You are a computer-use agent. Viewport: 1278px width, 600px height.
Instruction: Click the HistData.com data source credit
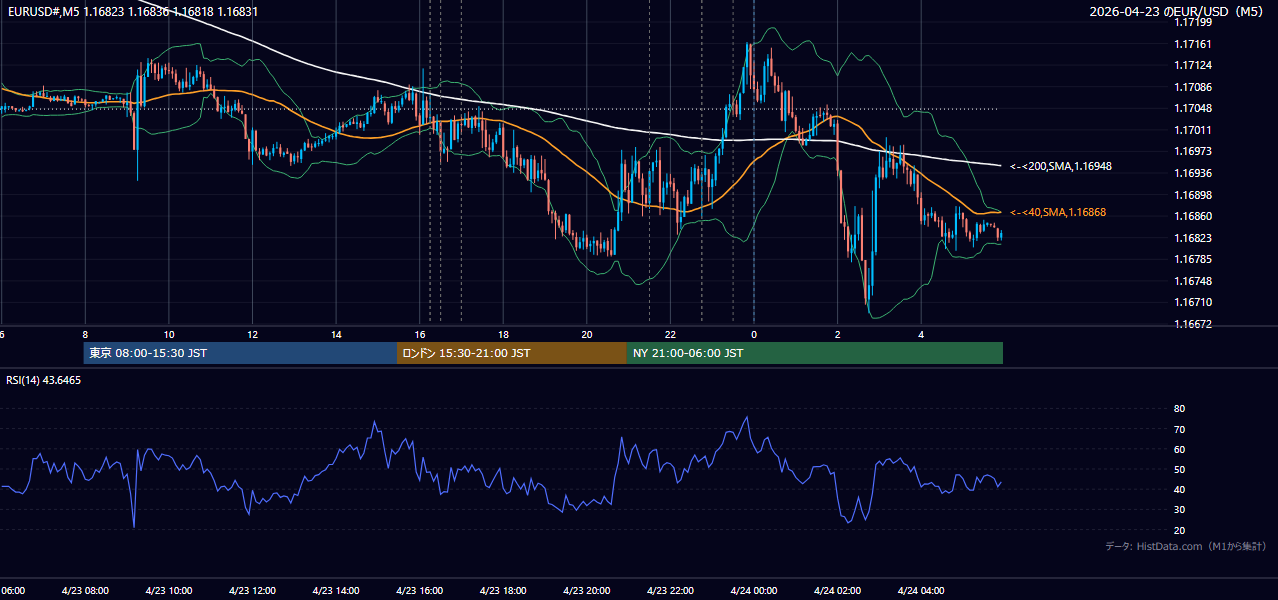(1186, 546)
